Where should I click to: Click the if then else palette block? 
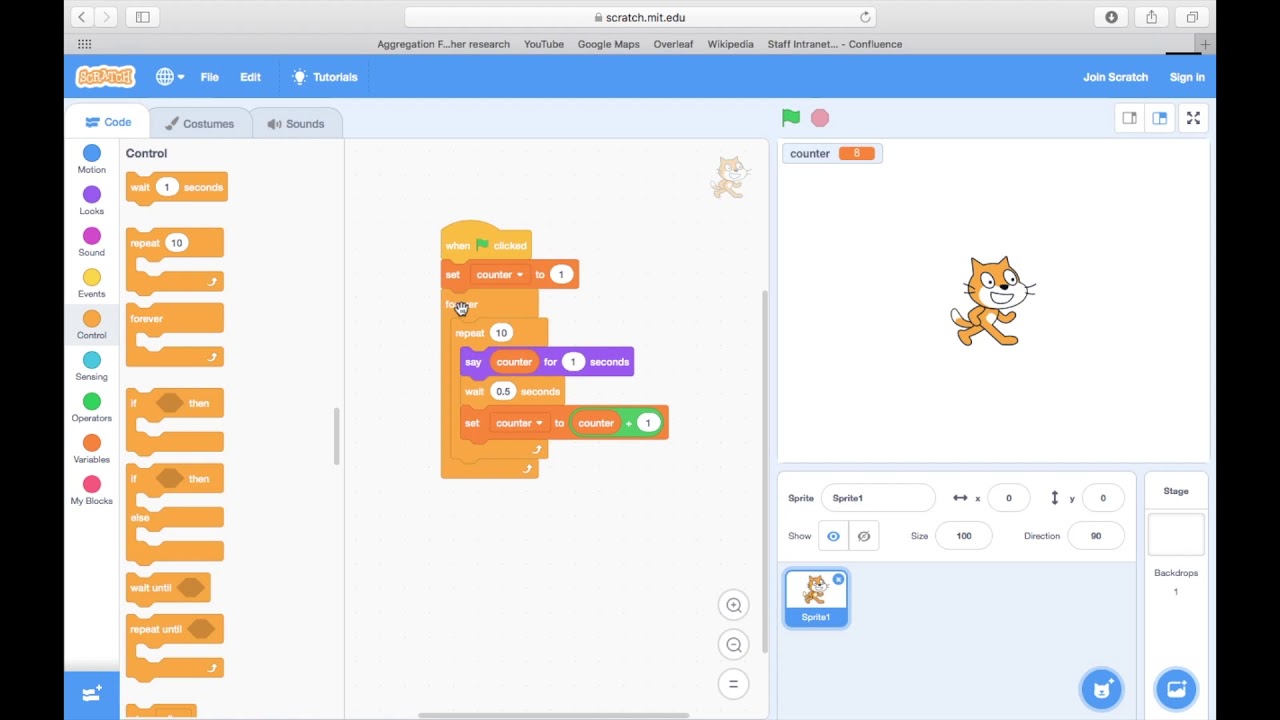(174, 513)
